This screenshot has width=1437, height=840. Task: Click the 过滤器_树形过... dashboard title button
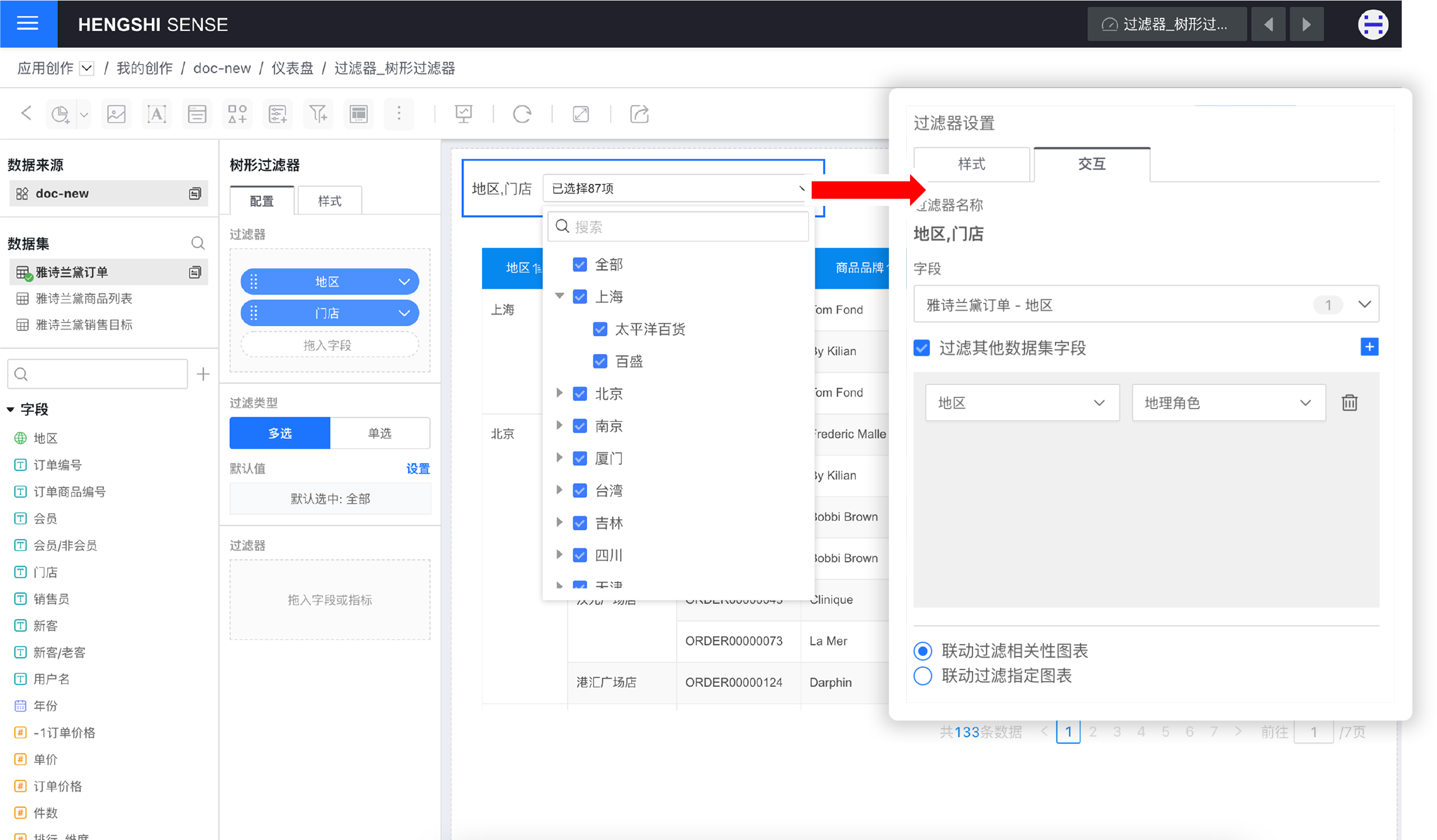coord(1167,25)
